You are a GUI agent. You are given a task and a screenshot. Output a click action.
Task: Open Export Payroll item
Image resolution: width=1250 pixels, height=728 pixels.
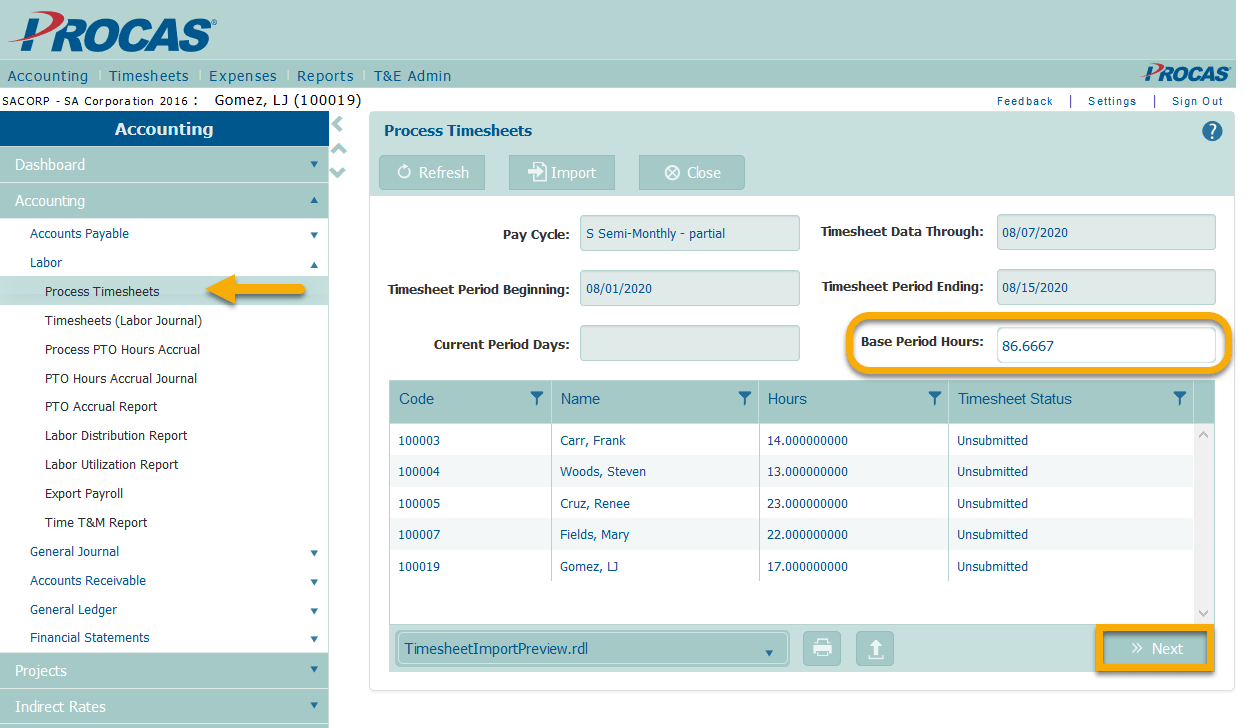(84, 494)
